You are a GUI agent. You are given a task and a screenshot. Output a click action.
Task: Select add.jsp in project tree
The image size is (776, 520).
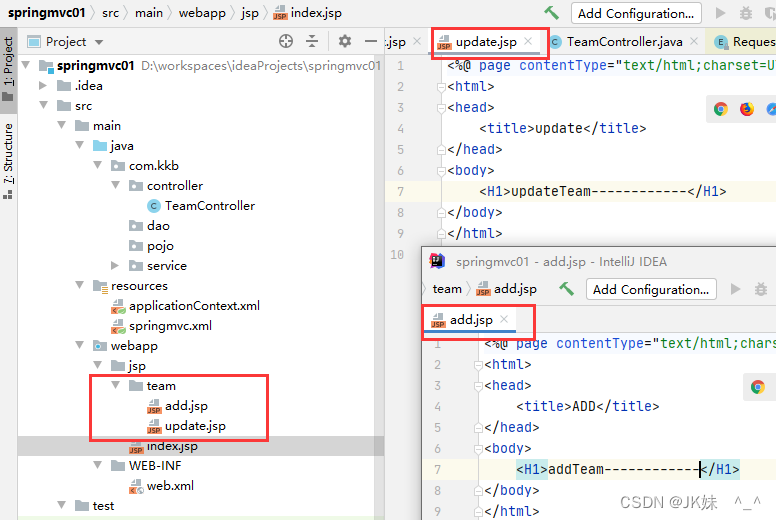pos(177,406)
